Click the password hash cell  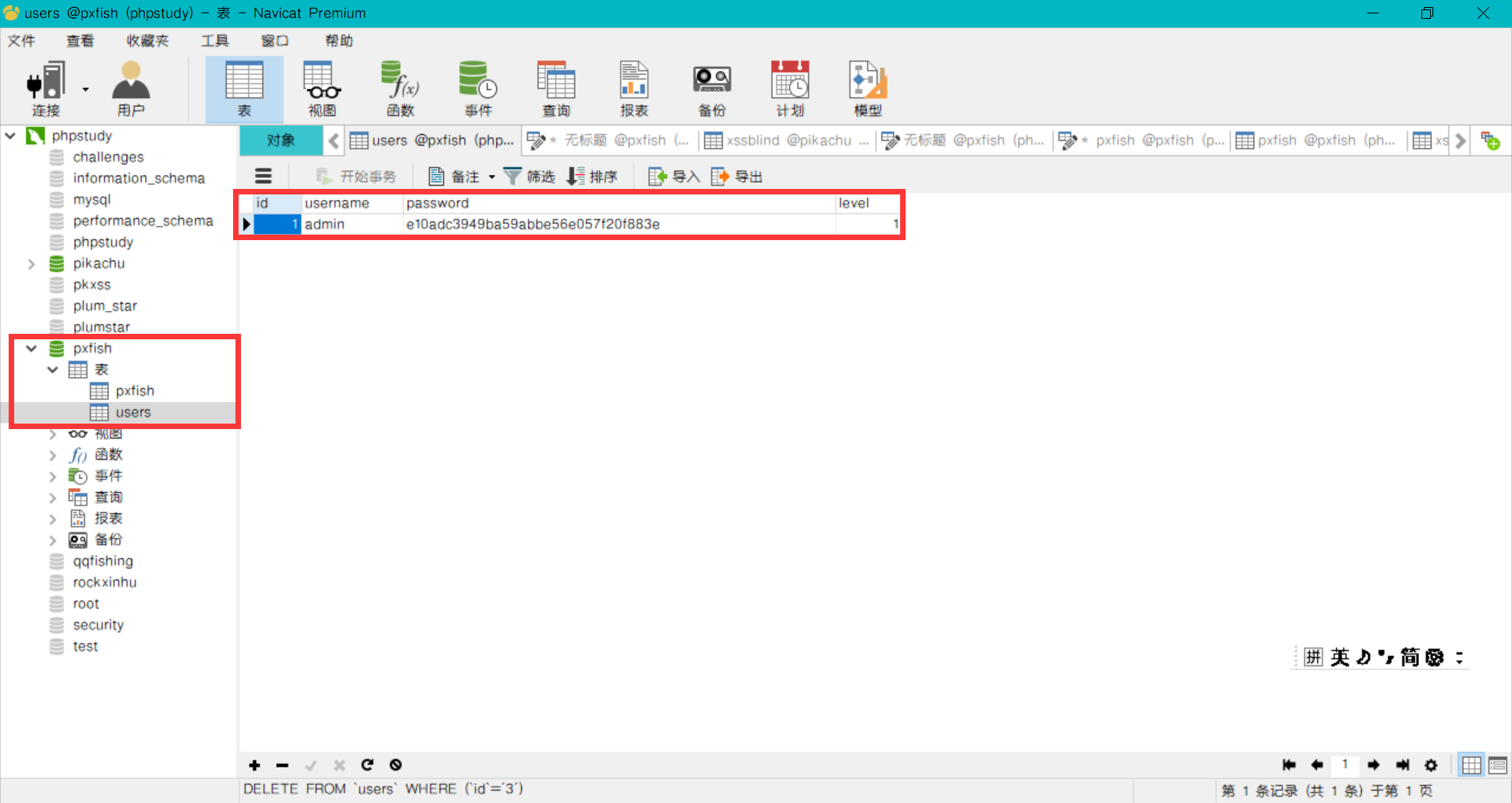[619, 224]
